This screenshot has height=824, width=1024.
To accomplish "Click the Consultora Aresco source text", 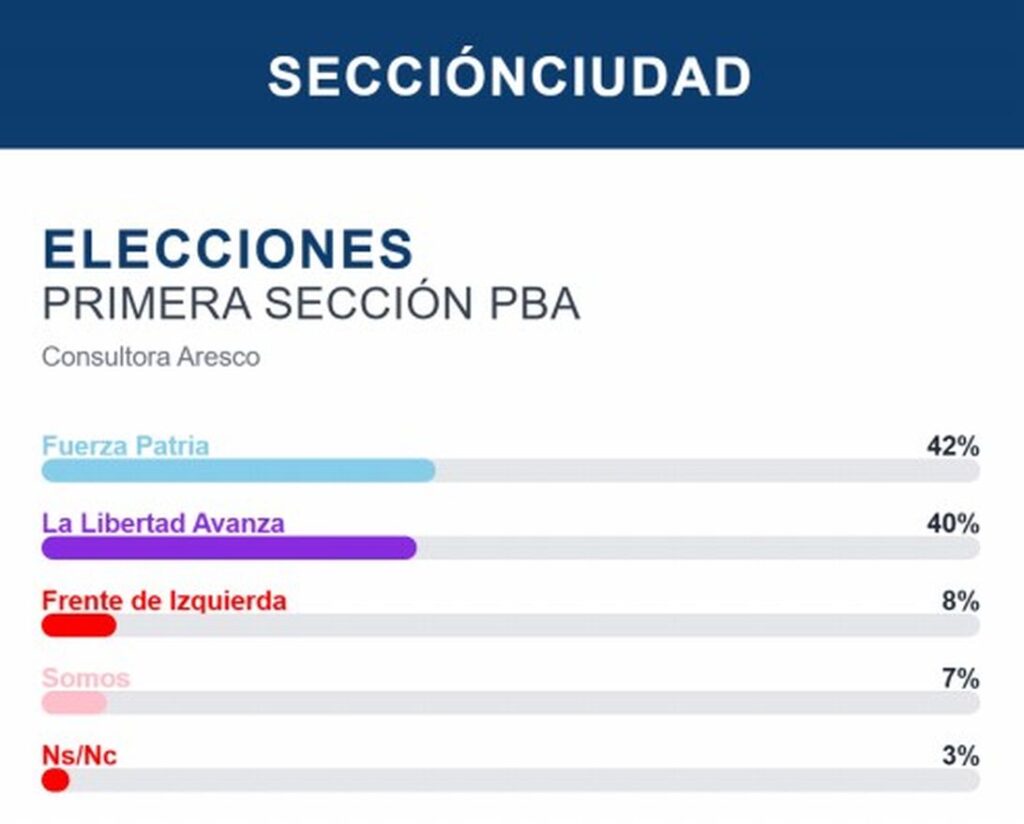I will point(151,357).
